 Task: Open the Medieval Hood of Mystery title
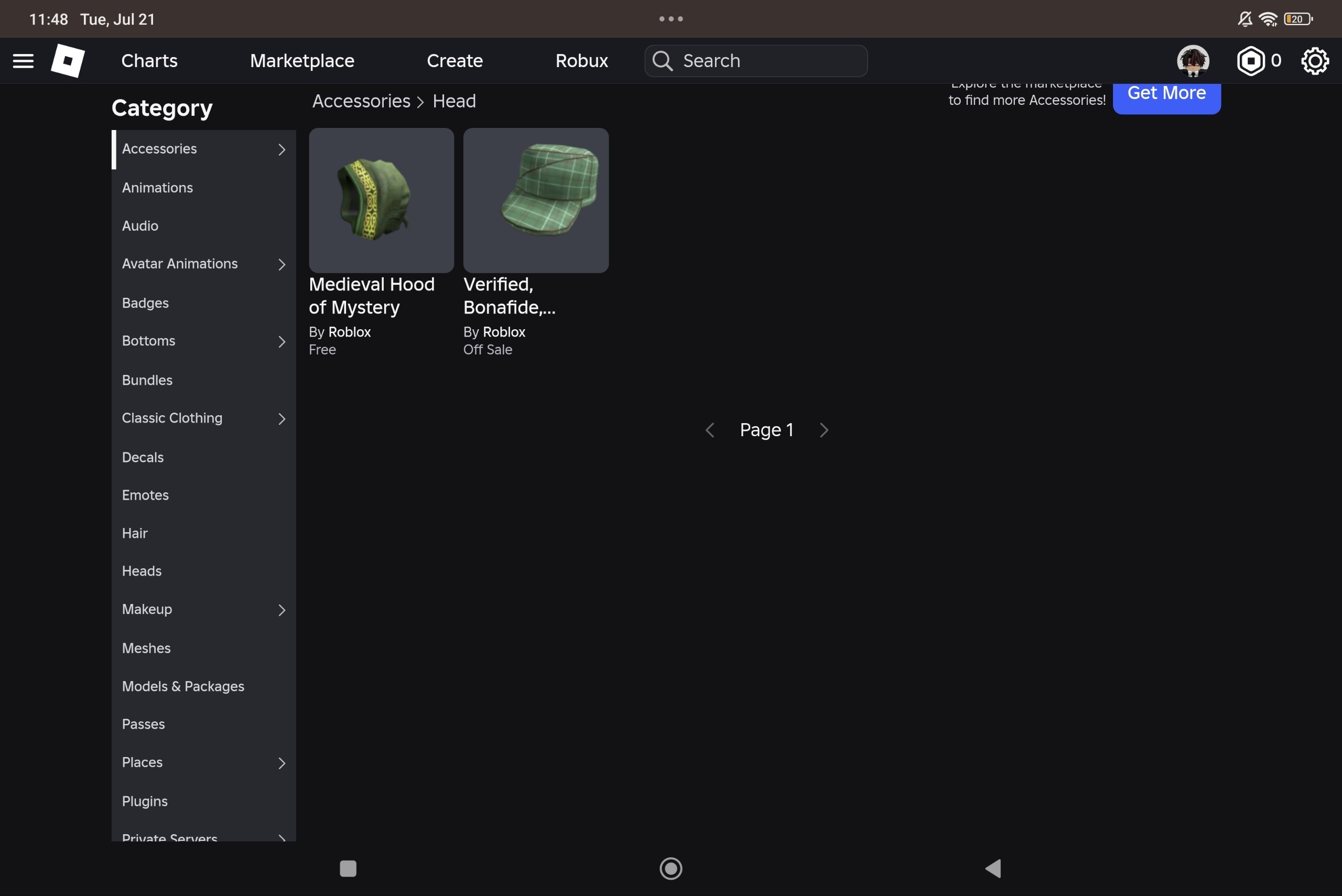point(372,296)
